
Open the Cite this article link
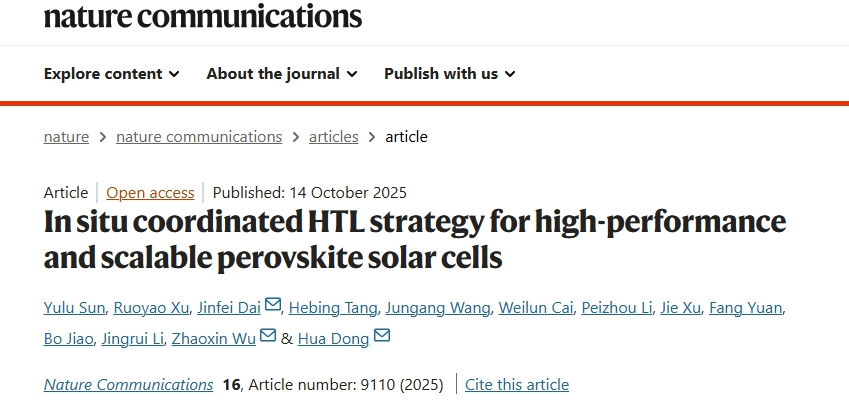(x=517, y=384)
